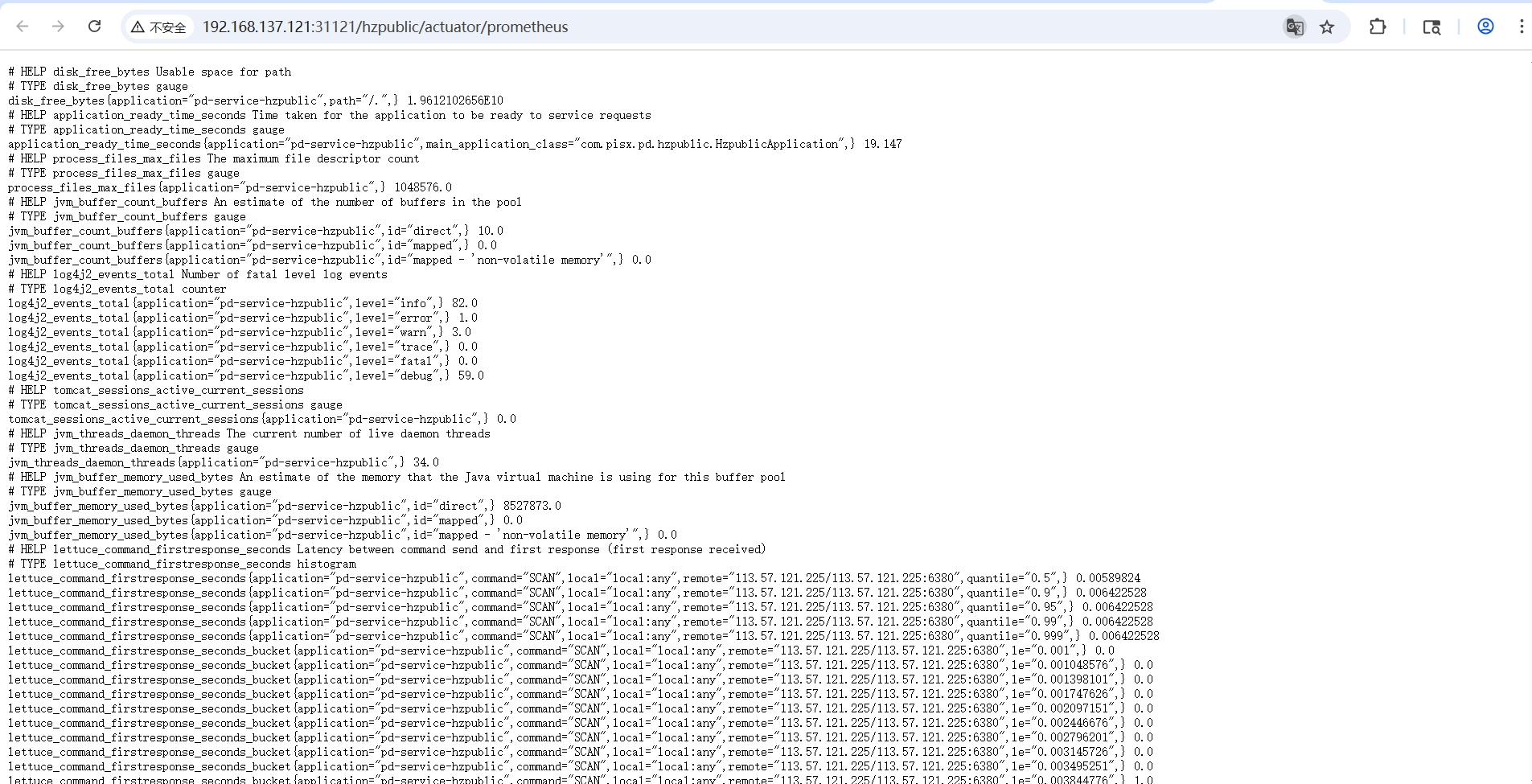Open the user profile avatar
The height and width of the screenshot is (784, 1532).
click(1485, 27)
